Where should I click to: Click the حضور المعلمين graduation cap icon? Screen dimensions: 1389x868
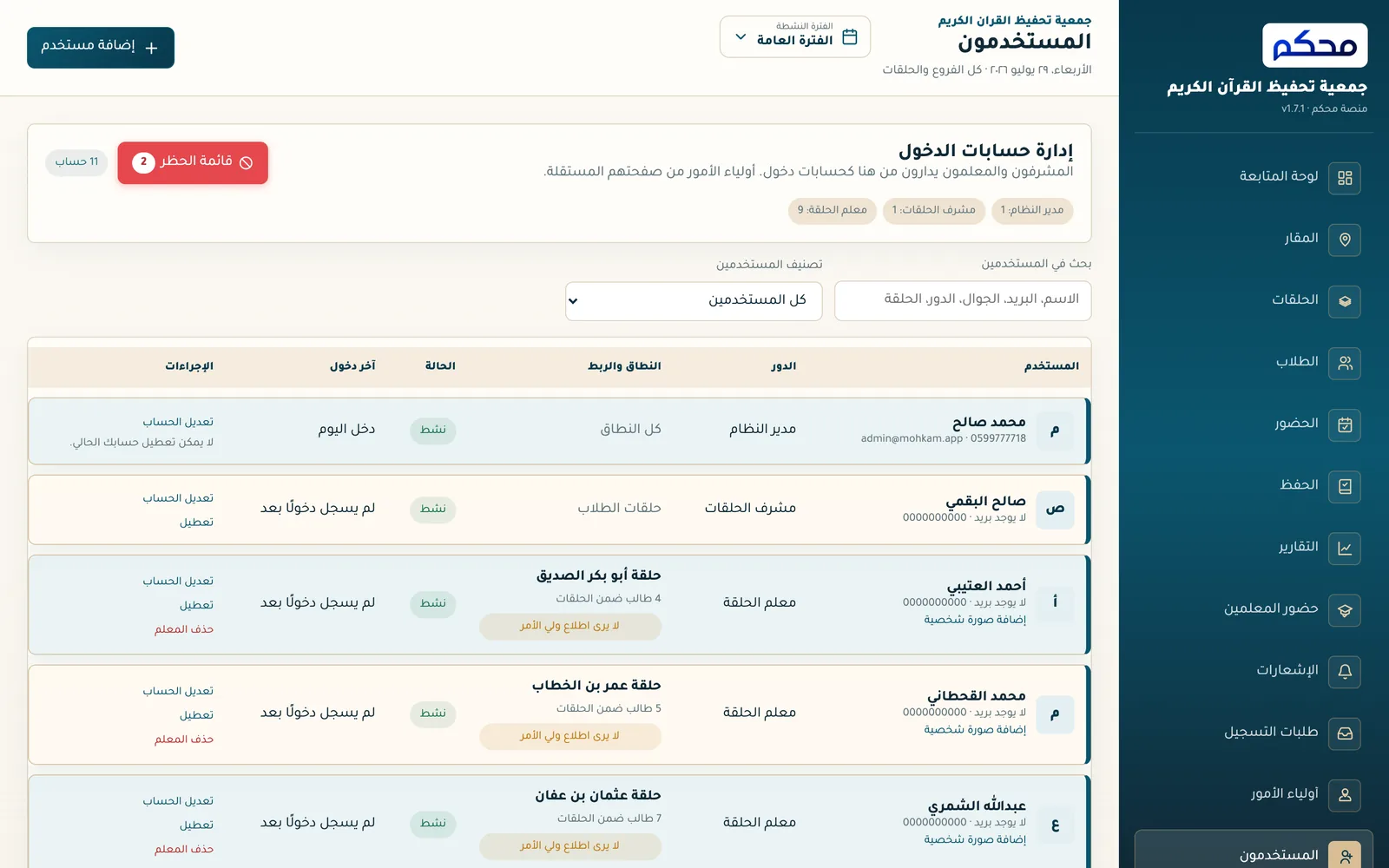pos(1345,610)
